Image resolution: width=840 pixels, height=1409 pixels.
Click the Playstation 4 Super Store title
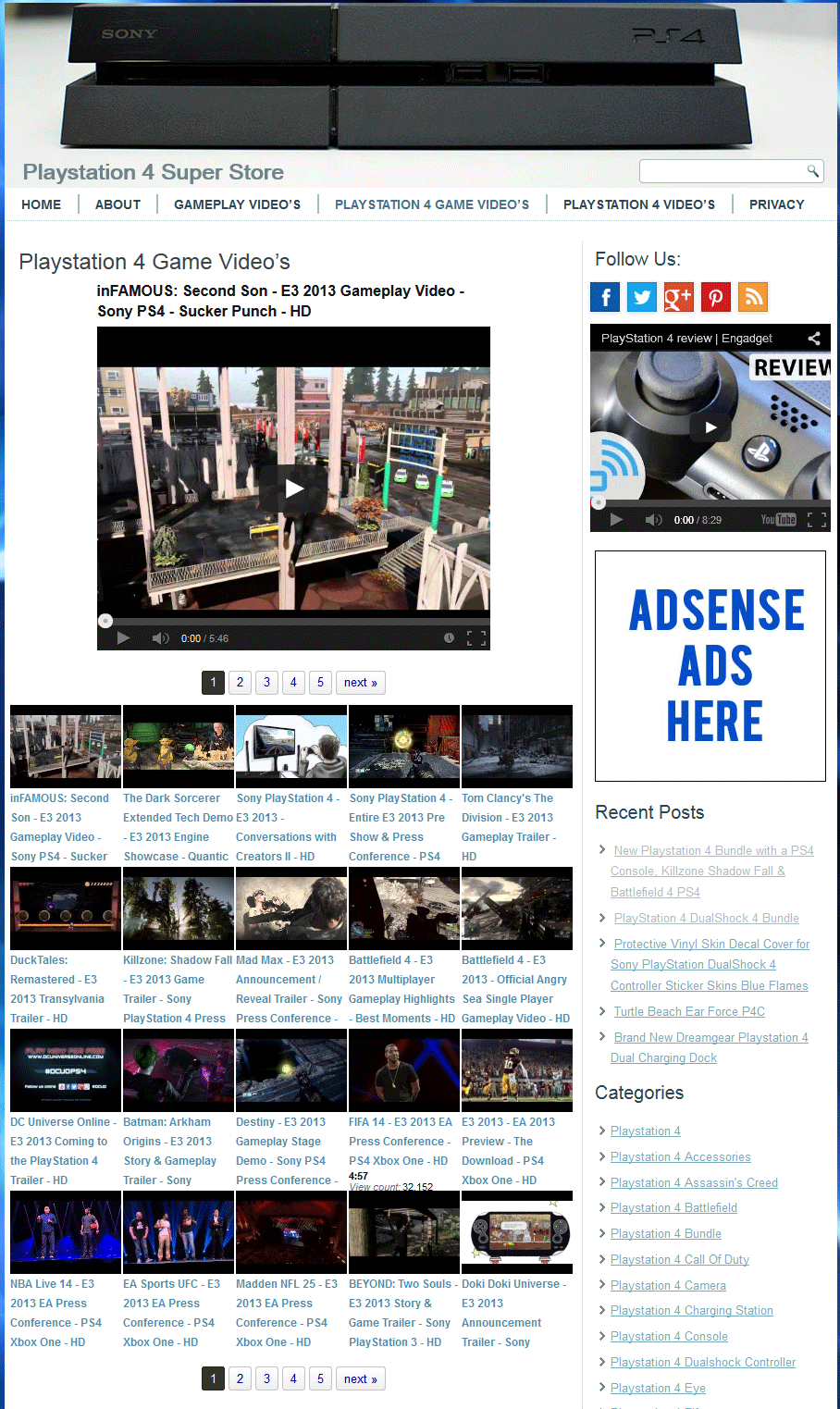tap(154, 172)
